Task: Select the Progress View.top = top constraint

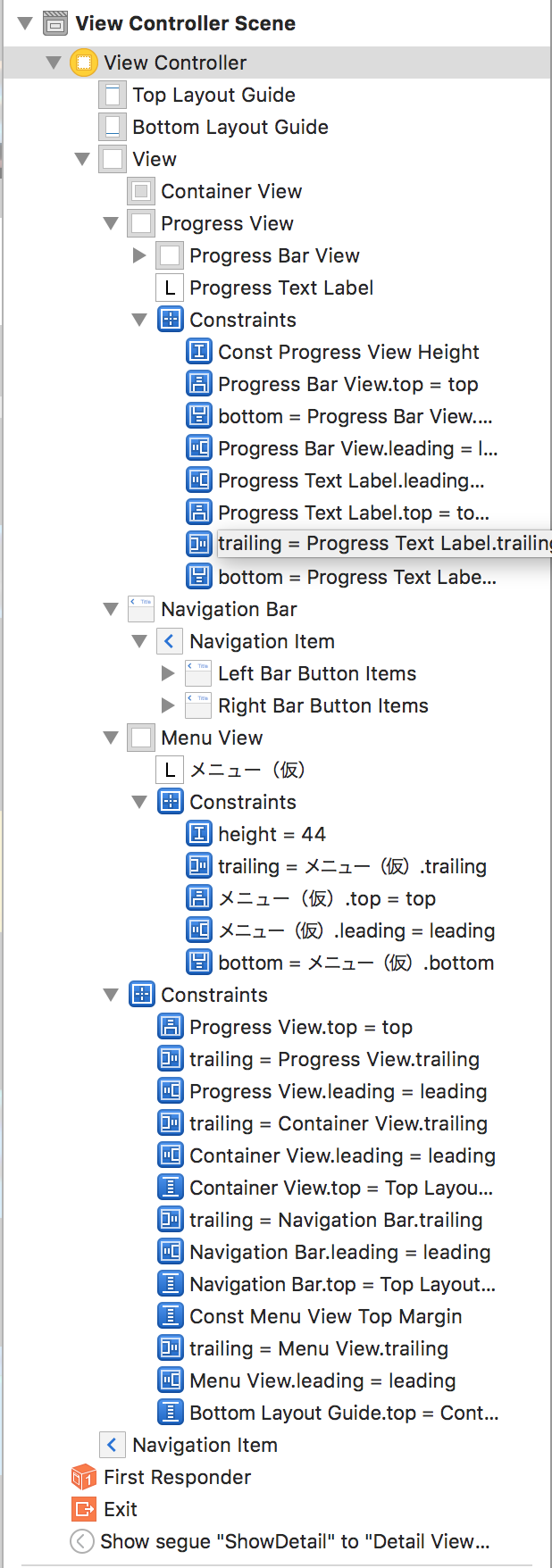Action: (x=300, y=1027)
